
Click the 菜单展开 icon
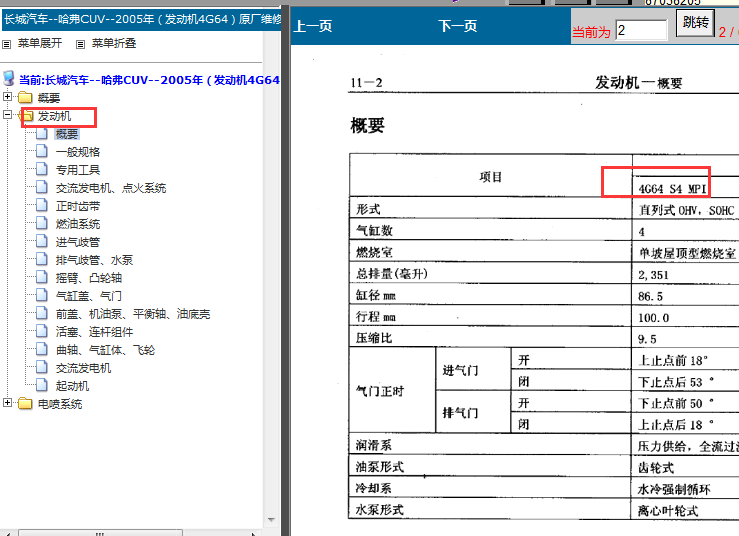[7, 44]
